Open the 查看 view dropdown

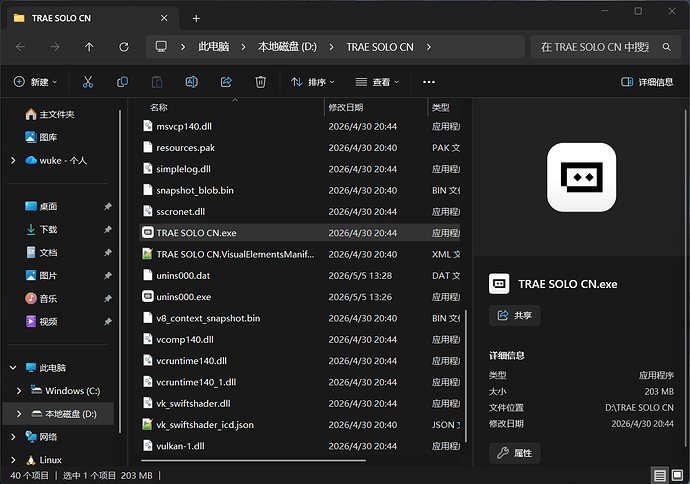pyautogui.click(x=377, y=82)
